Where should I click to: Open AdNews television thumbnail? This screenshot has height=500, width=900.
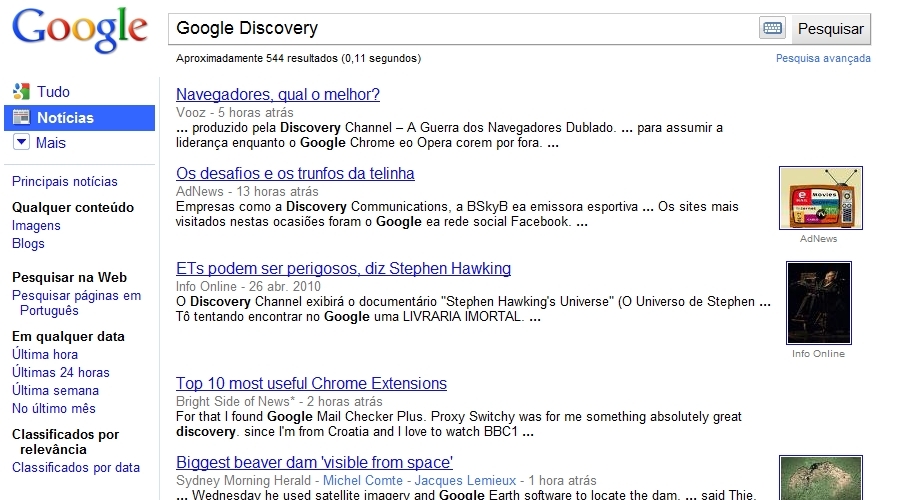(820, 198)
